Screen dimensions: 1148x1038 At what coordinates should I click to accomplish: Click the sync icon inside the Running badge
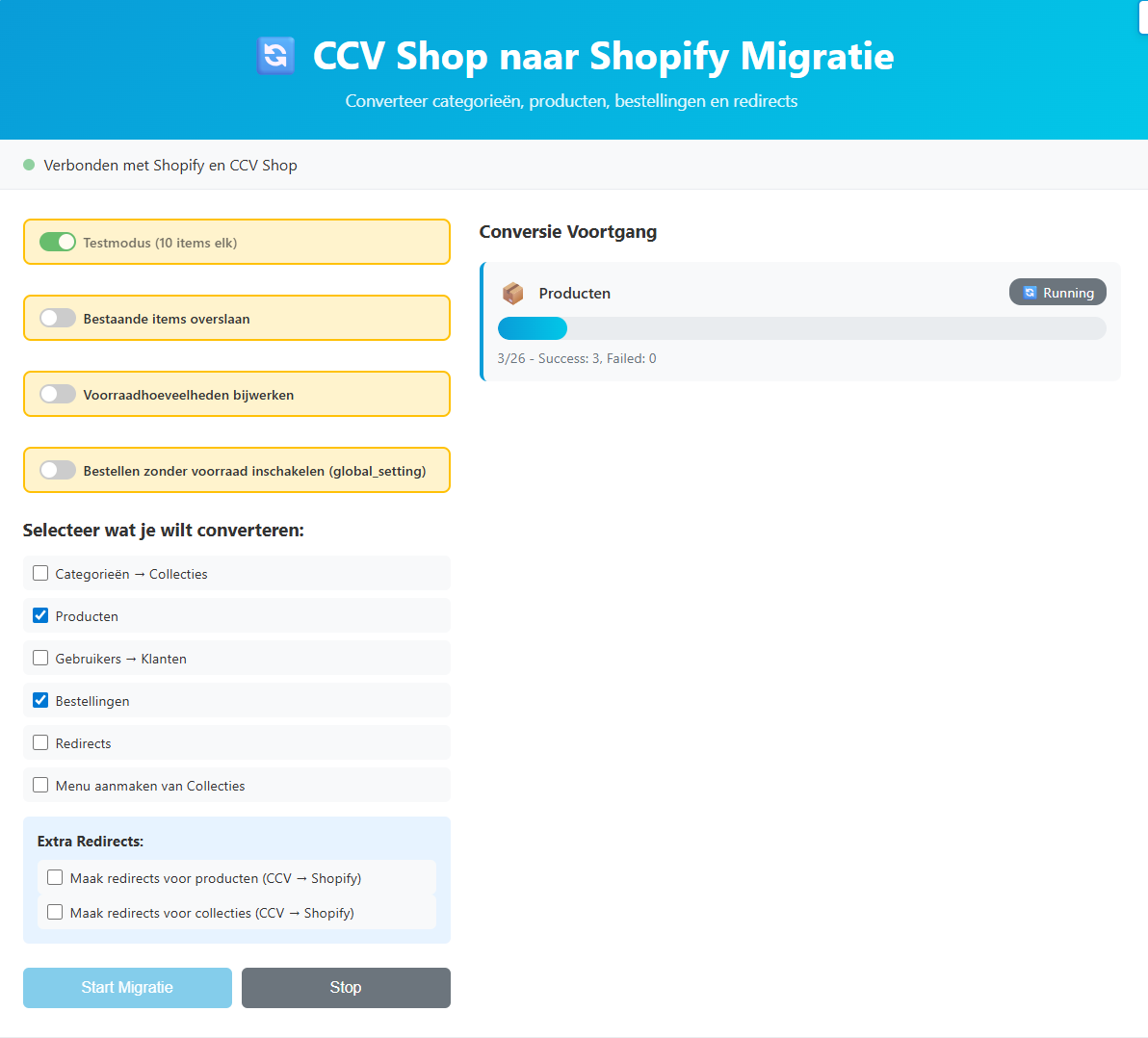pos(1029,292)
